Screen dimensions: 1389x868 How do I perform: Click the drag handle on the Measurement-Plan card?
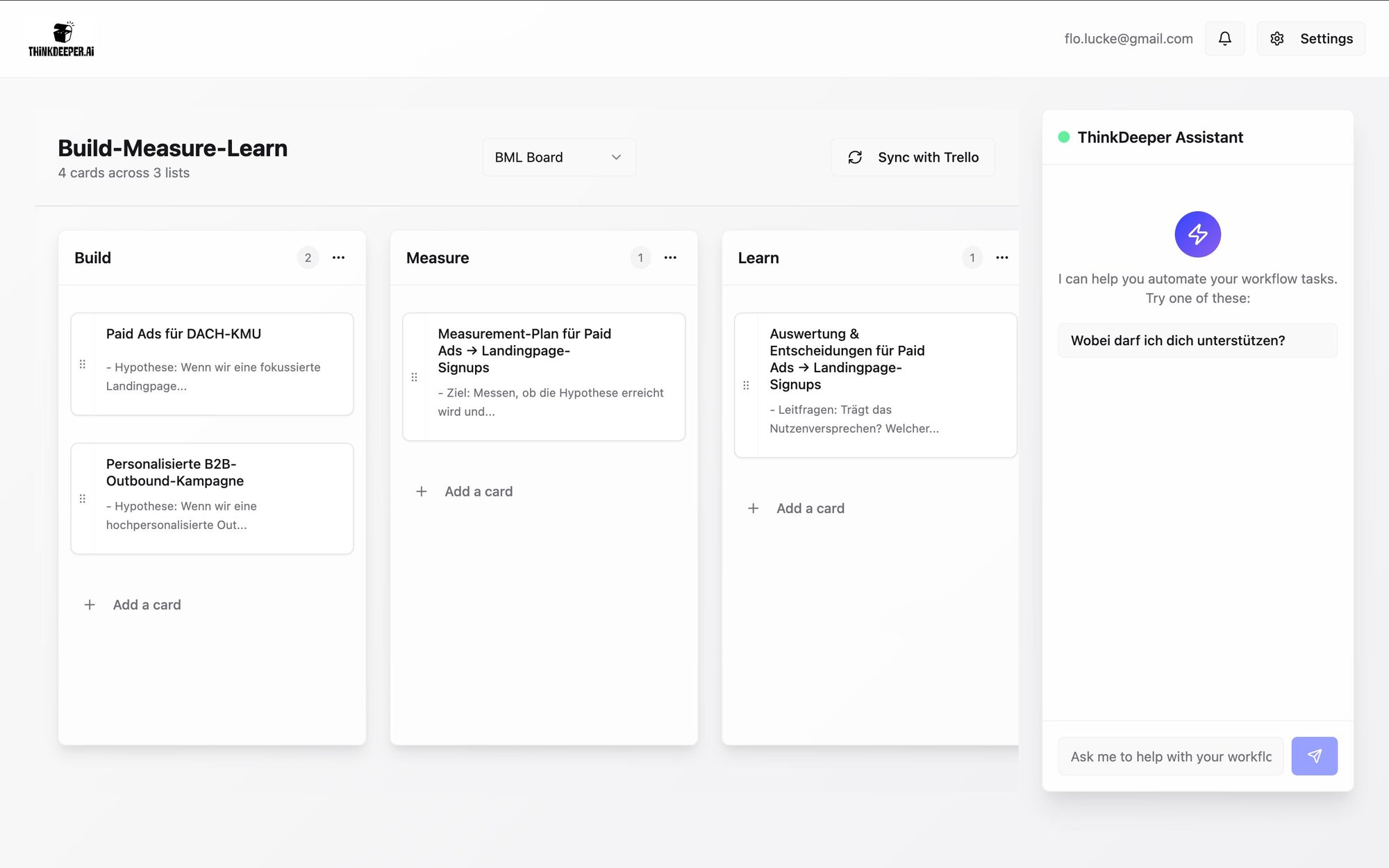point(415,377)
